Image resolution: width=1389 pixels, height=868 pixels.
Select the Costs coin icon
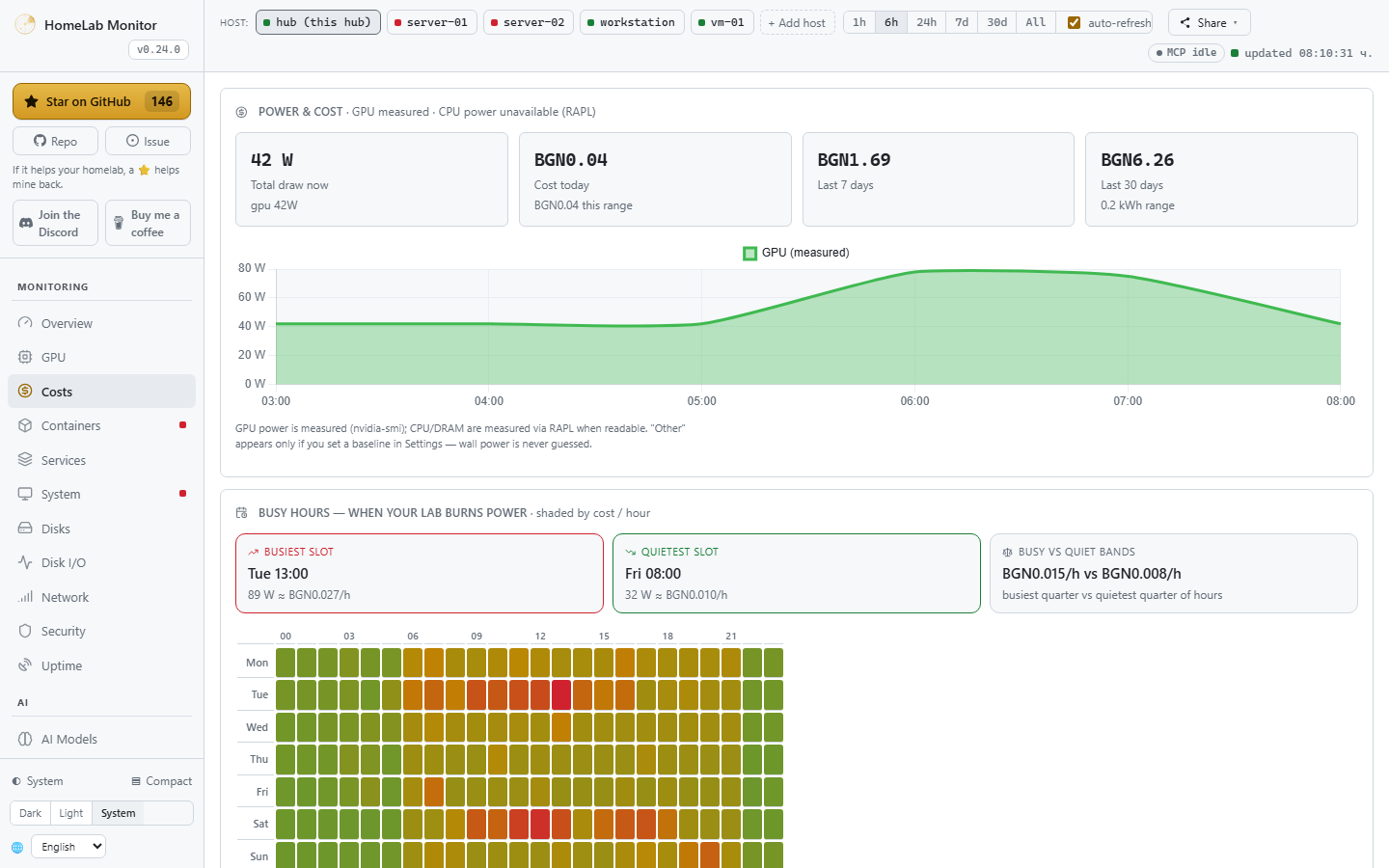[x=25, y=392]
